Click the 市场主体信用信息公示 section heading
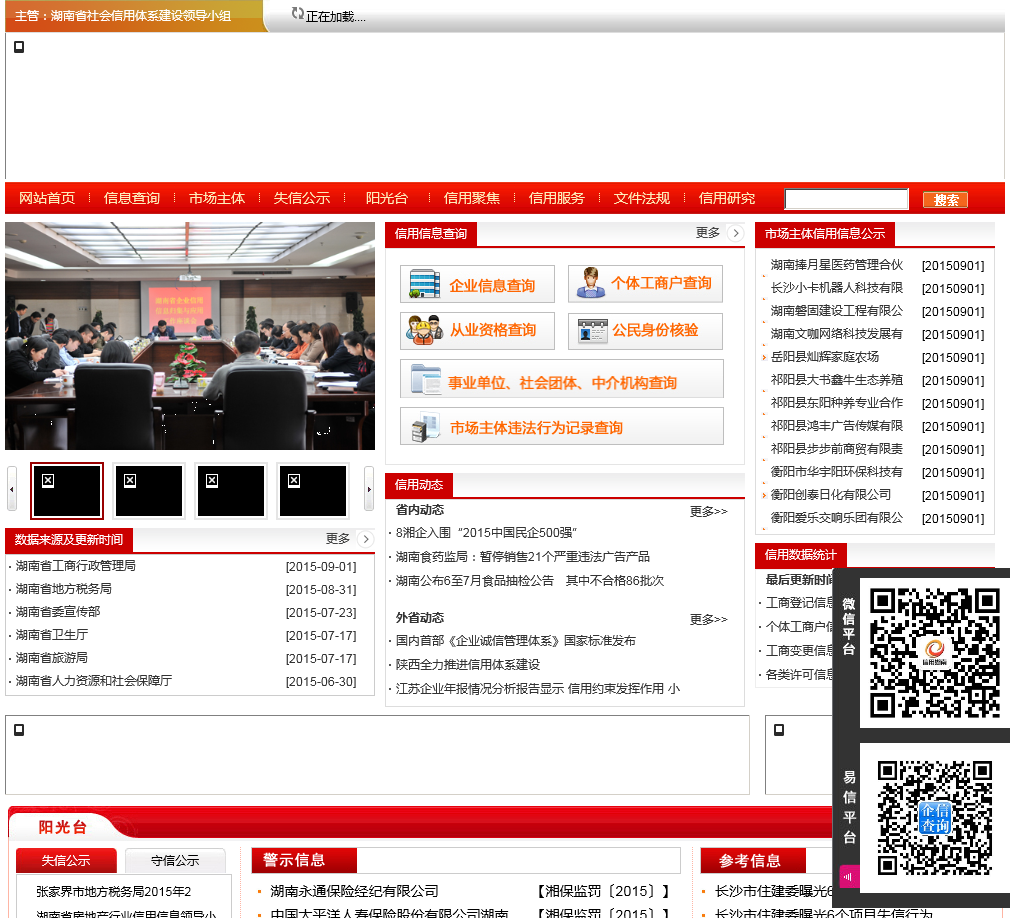1010x918 pixels. [x=825, y=234]
